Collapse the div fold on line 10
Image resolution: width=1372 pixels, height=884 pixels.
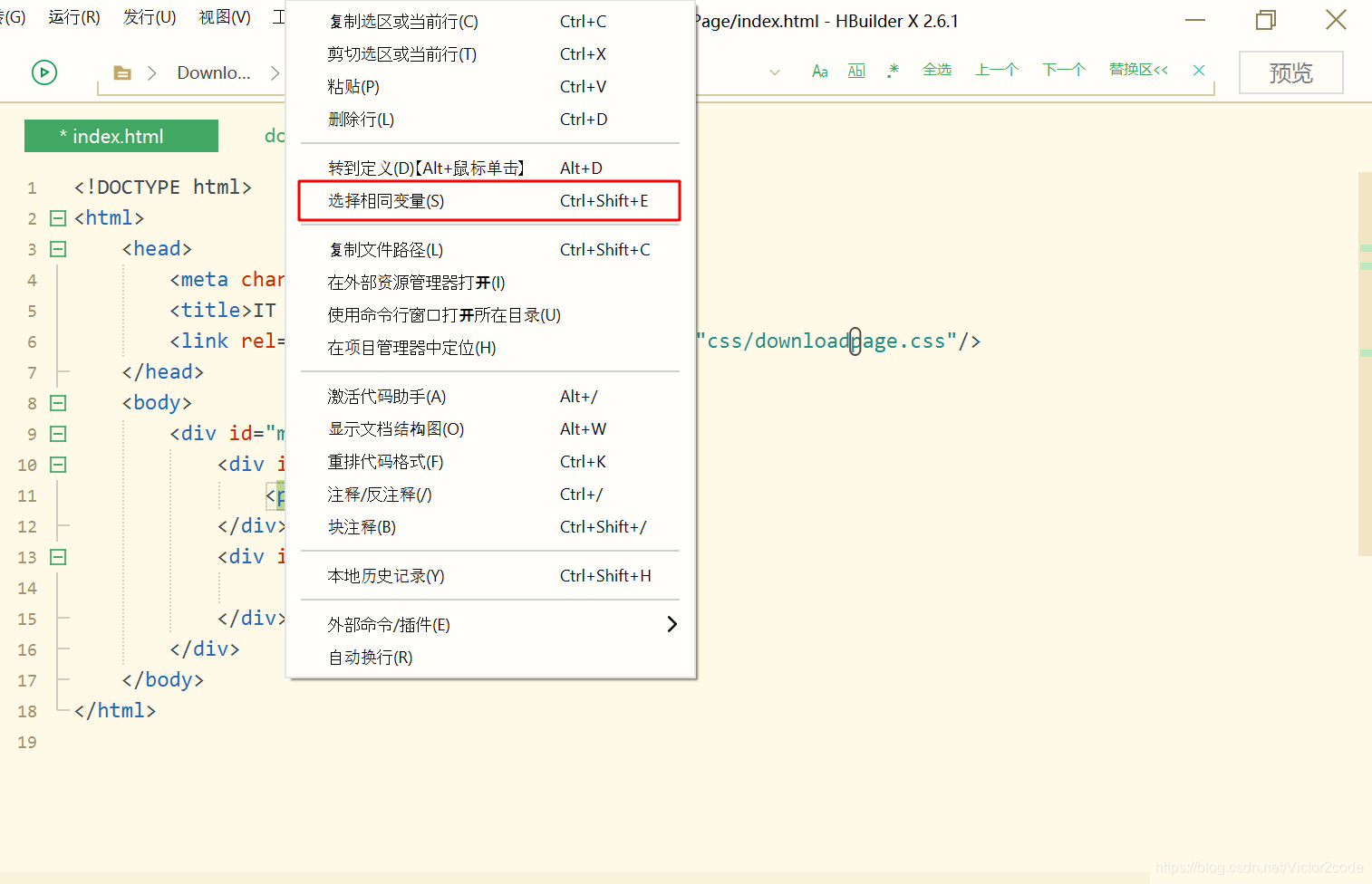point(58,465)
